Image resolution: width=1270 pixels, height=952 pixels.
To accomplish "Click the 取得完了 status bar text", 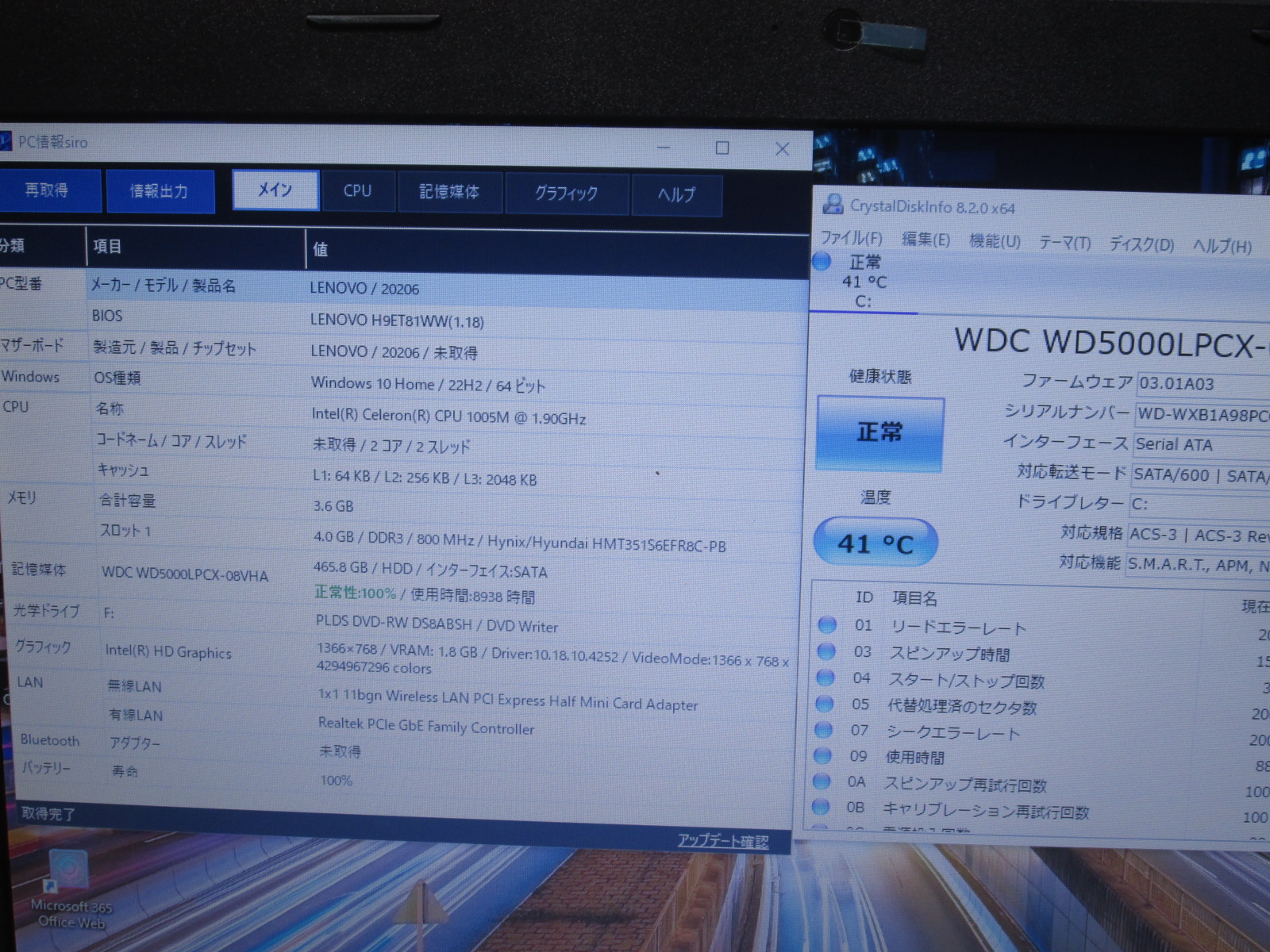I will [x=48, y=813].
